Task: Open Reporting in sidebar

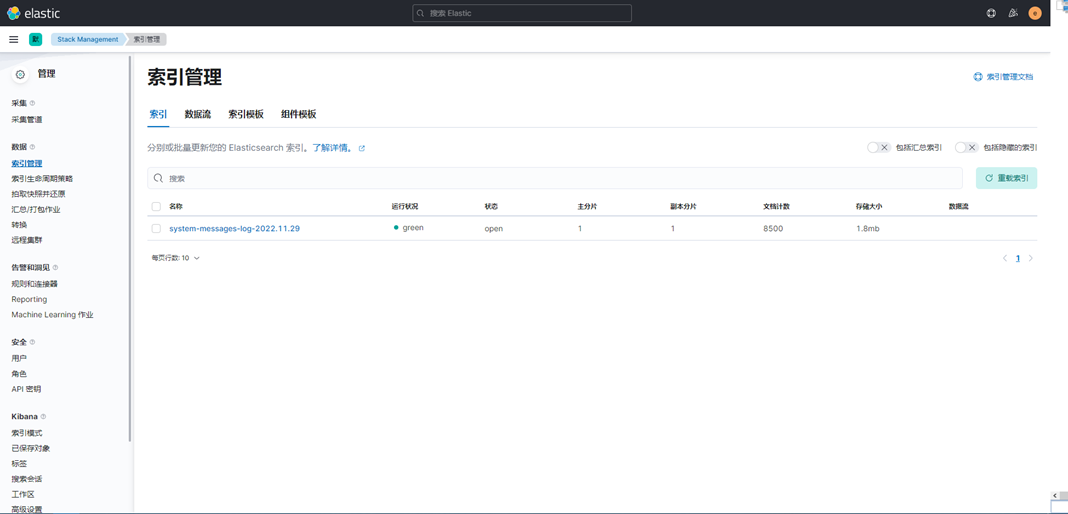Action: (x=29, y=300)
